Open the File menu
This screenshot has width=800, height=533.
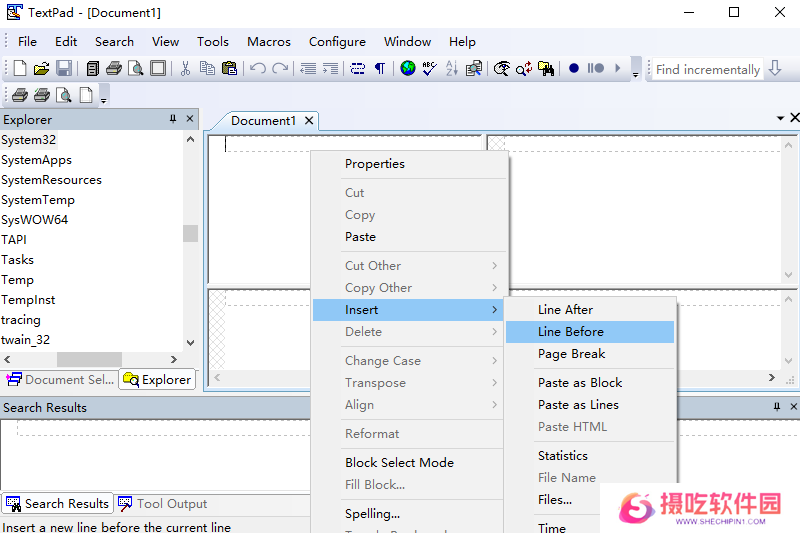pos(27,42)
